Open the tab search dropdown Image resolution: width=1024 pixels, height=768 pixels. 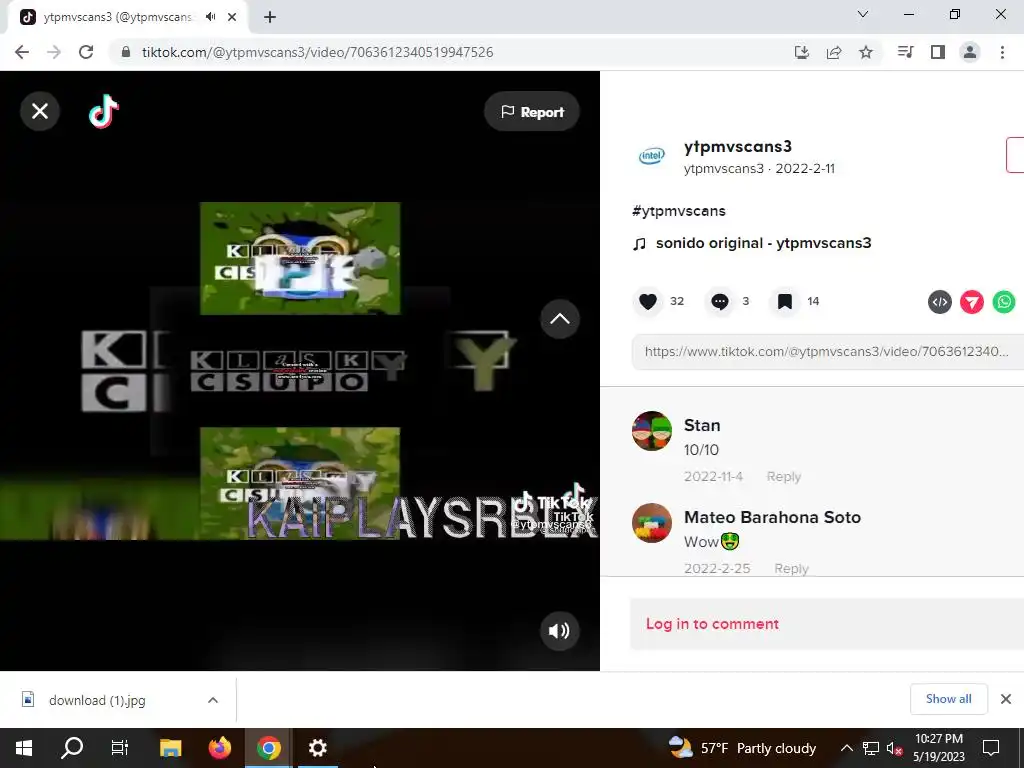click(x=863, y=14)
